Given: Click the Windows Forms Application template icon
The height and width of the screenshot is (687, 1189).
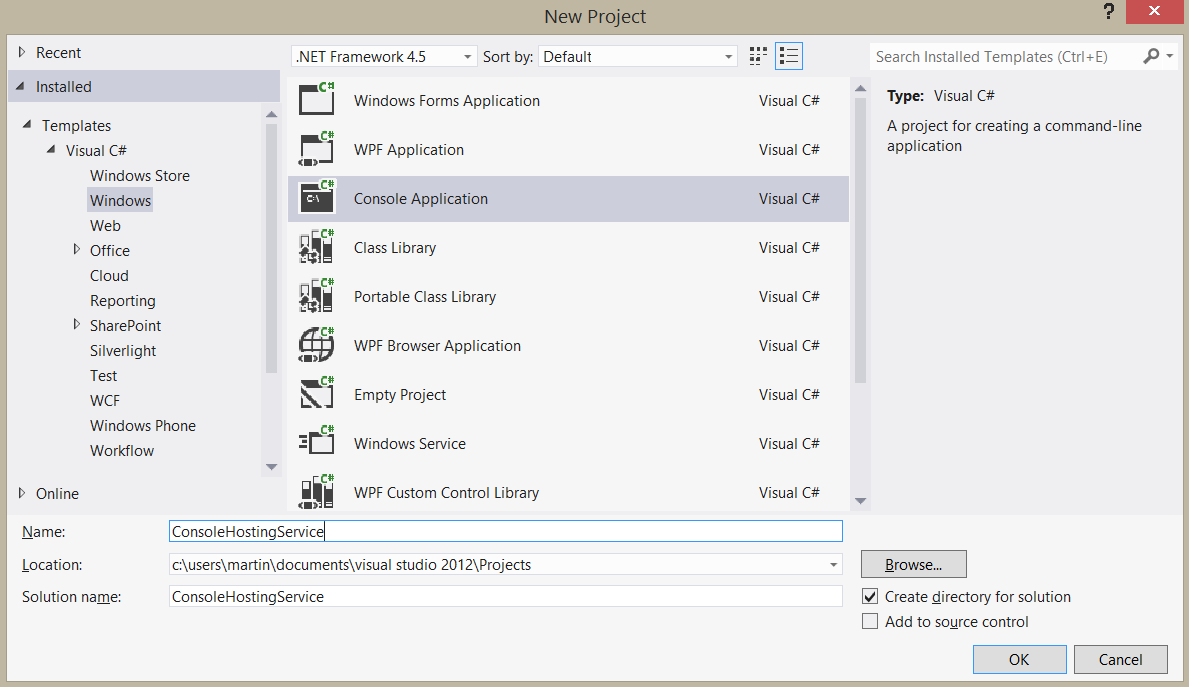Looking at the screenshot, I should [x=316, y=99].
